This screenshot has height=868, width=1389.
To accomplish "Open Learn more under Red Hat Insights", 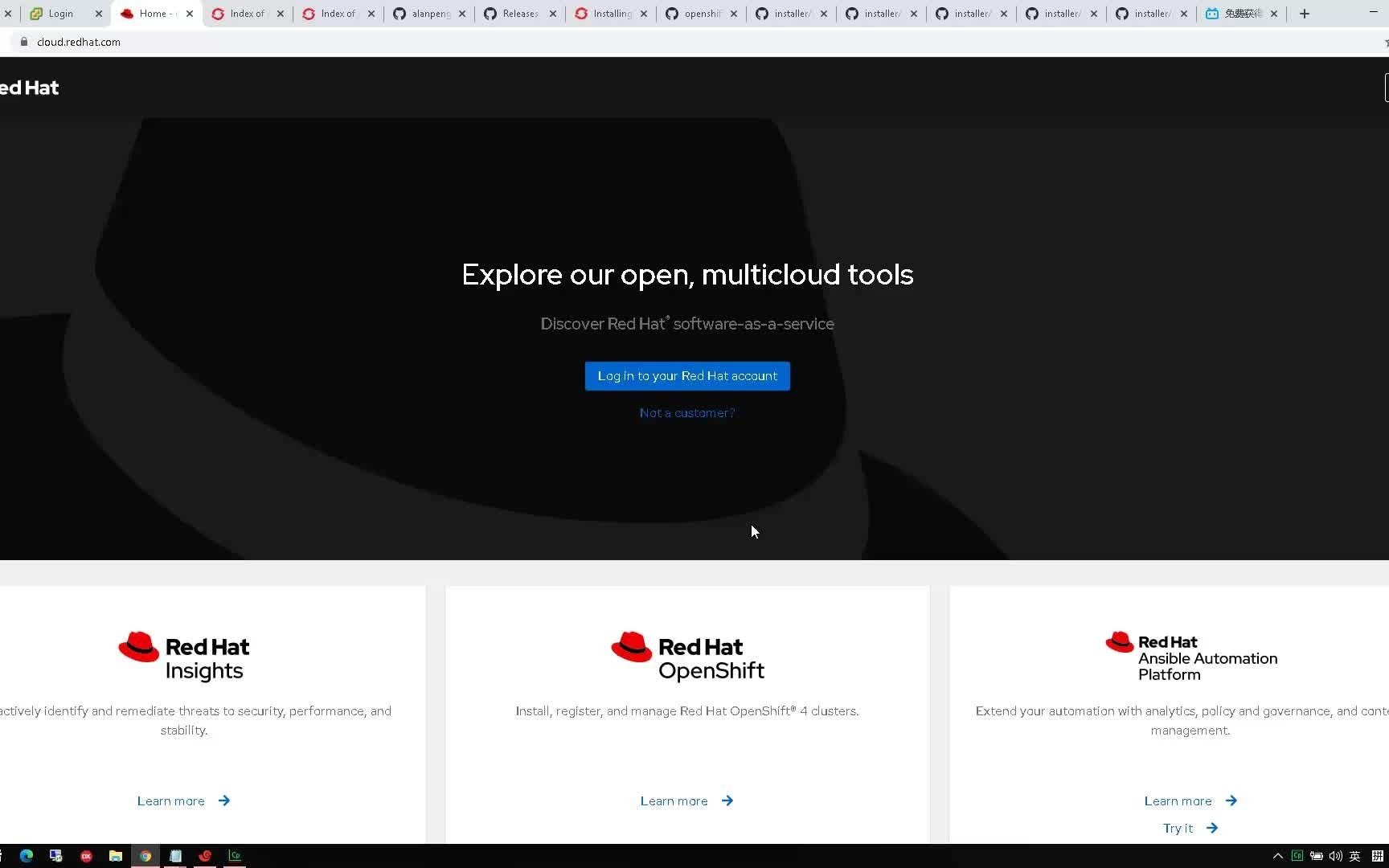I will pos(170,801).
